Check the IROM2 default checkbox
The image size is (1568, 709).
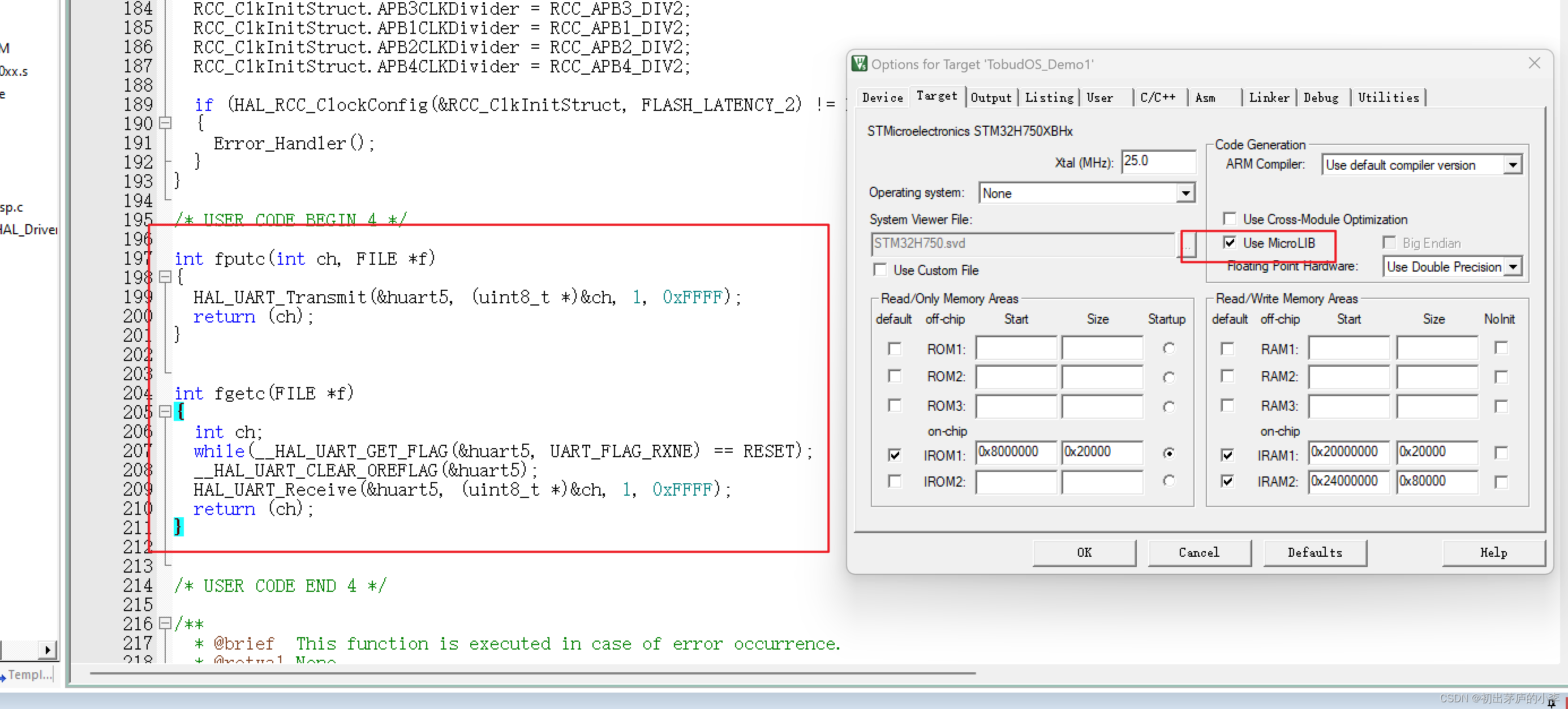(x=893, y=482)
